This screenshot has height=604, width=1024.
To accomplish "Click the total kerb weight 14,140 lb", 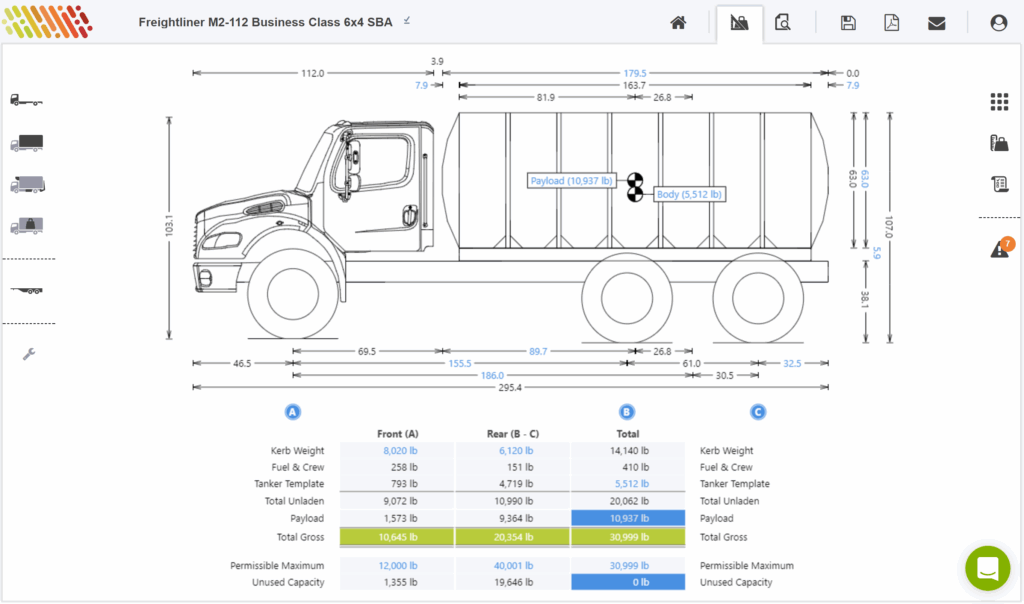I will click(629, 451).
